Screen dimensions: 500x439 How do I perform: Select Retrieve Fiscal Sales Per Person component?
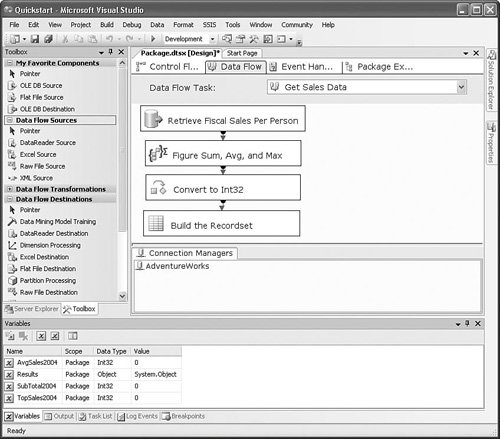[223, 119]
